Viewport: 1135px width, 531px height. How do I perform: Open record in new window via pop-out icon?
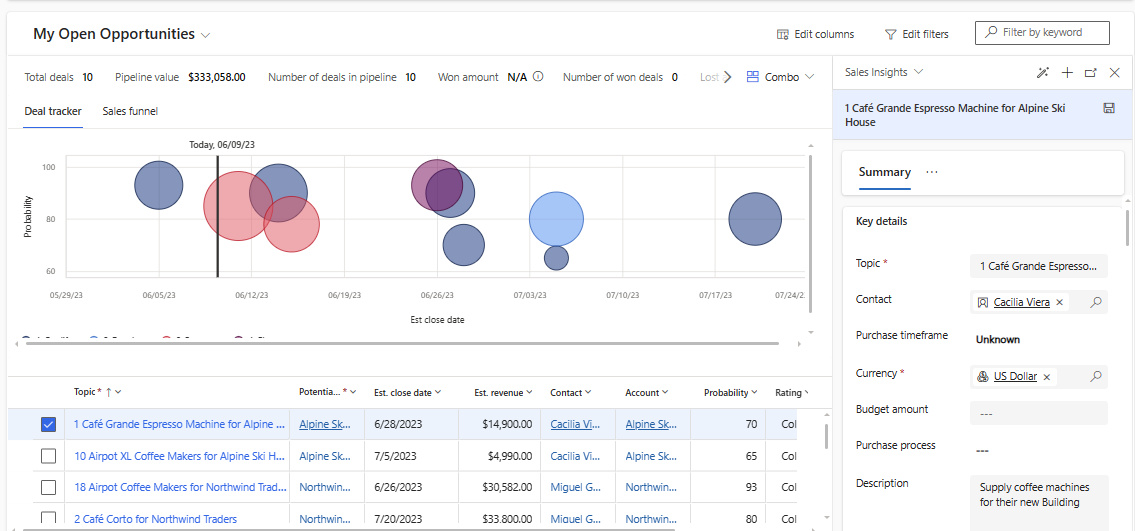point(1091,73)
